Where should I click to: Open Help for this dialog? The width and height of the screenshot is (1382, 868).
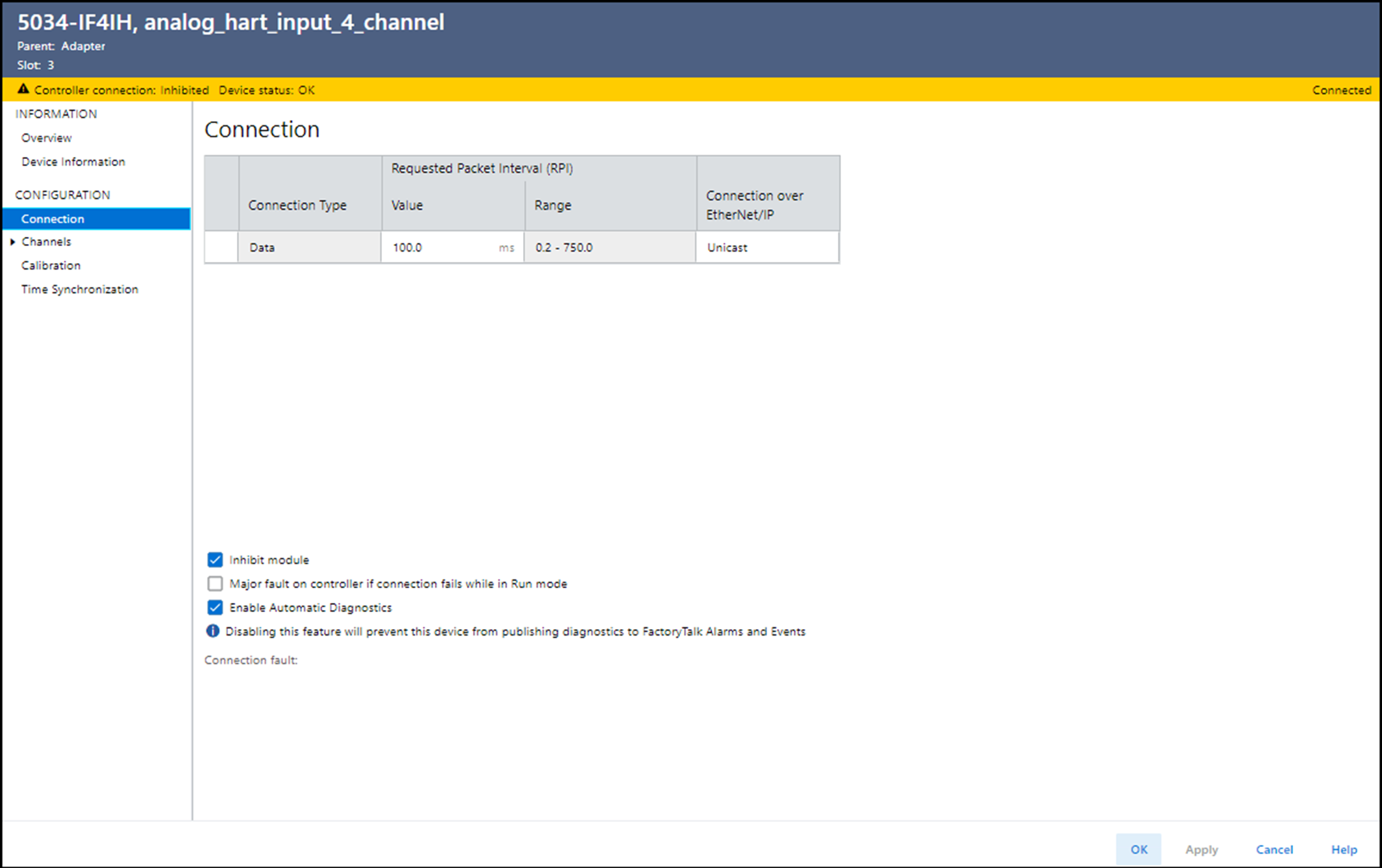(x=1344, y=849)
